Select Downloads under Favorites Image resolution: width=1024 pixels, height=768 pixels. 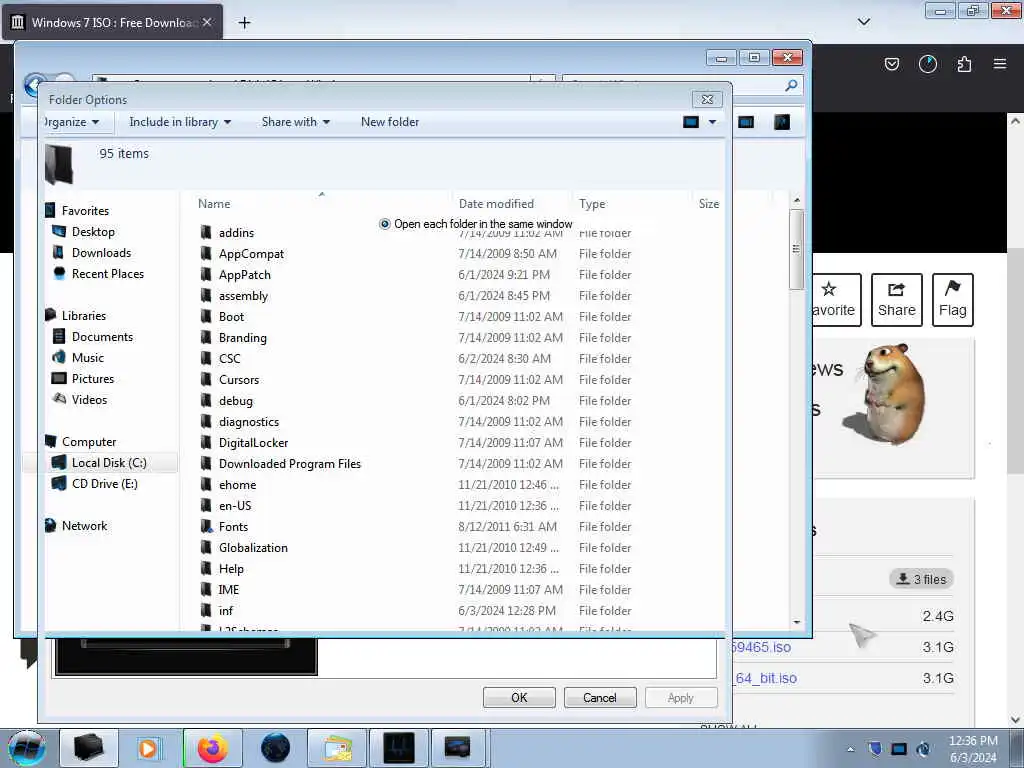pos(101,253)
